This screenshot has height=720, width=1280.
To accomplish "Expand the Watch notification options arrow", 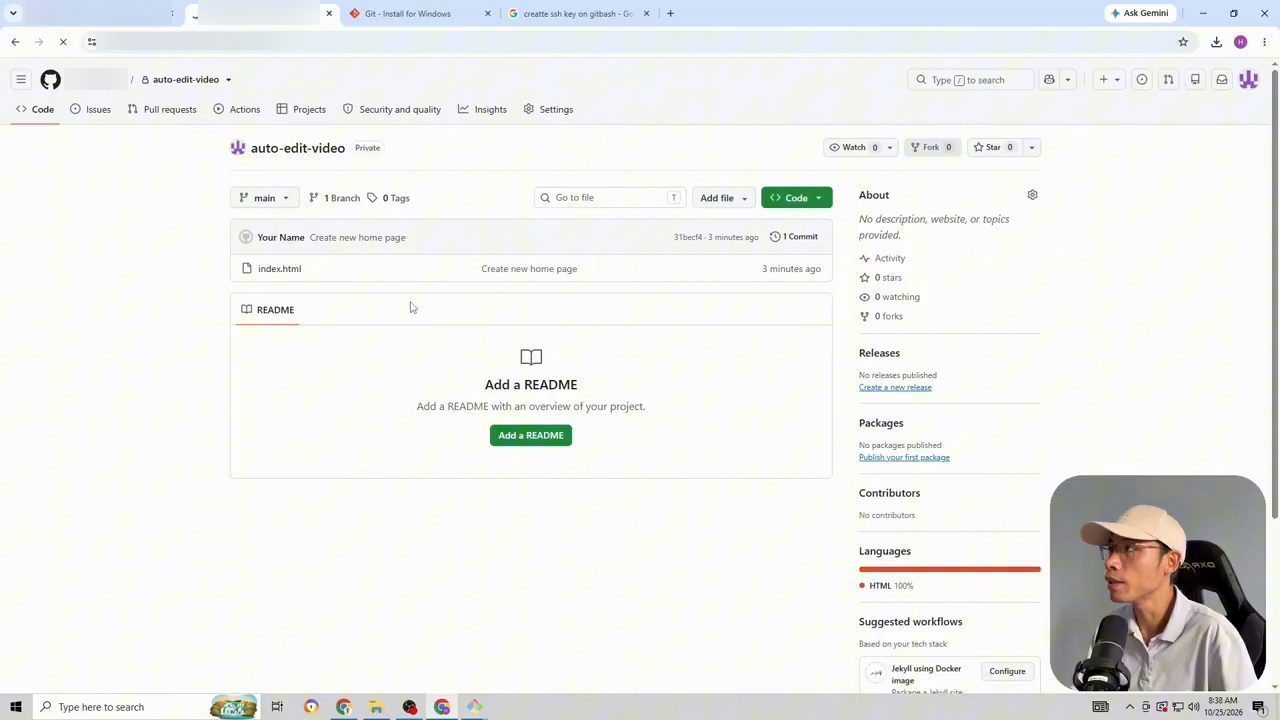I will (x=889, y=147).
